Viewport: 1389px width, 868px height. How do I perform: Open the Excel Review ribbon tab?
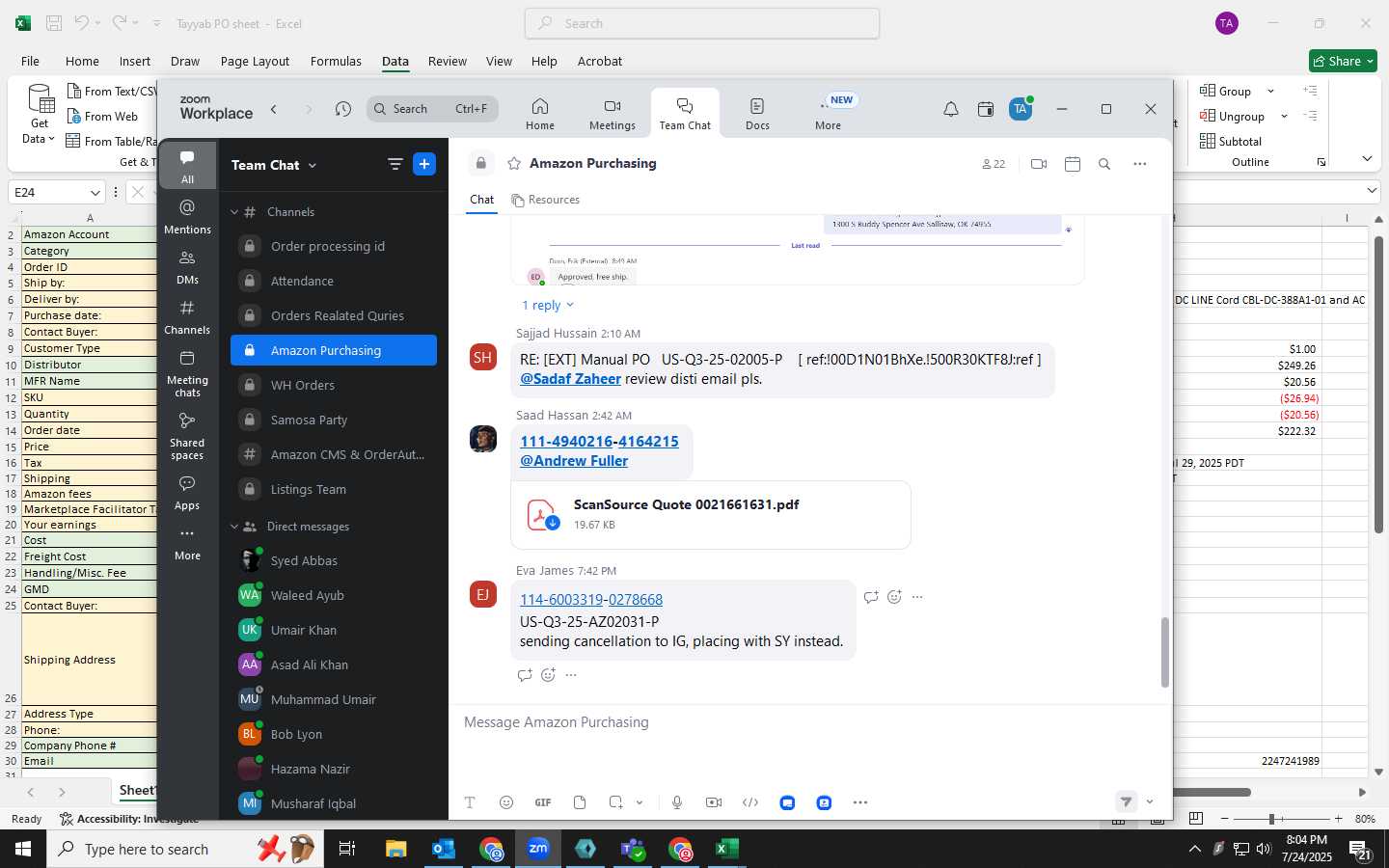pos(448,61)
